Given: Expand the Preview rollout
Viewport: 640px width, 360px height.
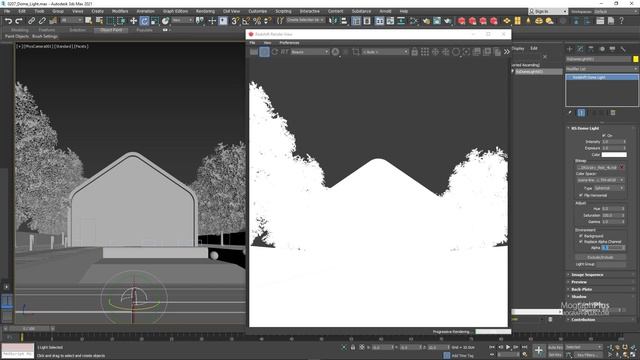Looking at the screenshot, I should pyautogui.click(x=579, y=282).
